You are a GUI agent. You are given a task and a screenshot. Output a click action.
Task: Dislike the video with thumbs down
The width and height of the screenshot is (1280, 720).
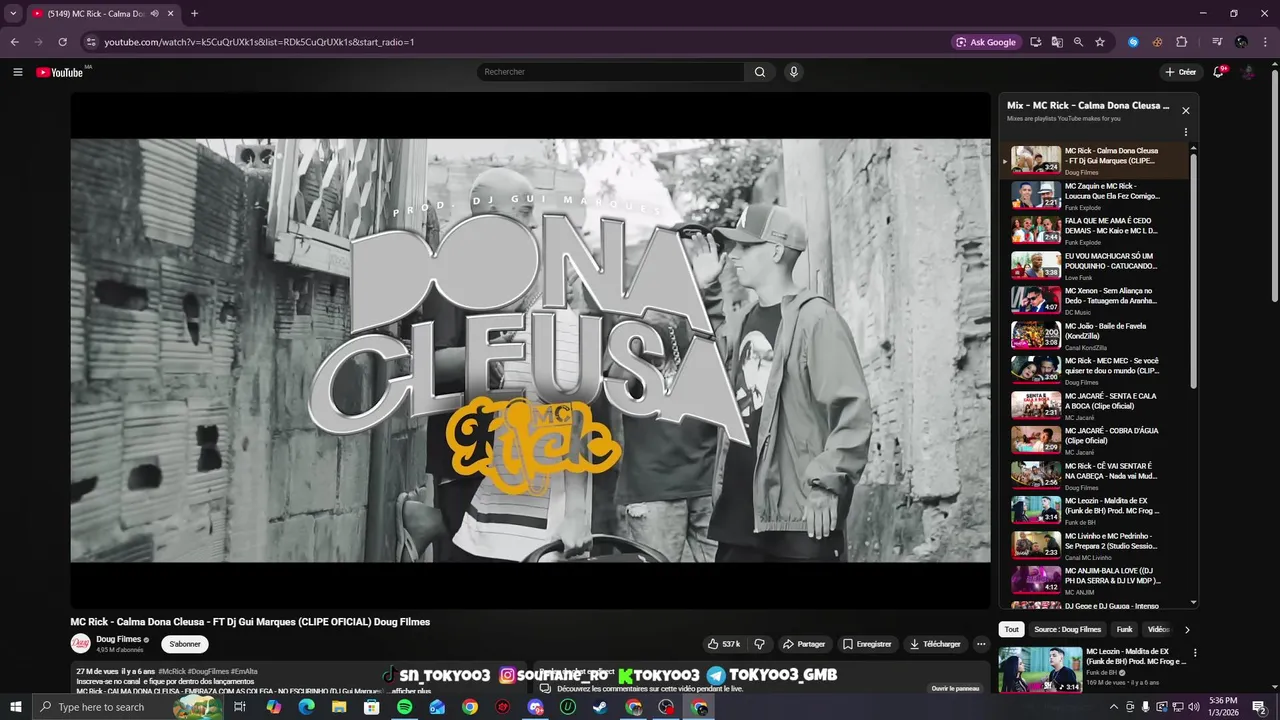click(759, 644)
